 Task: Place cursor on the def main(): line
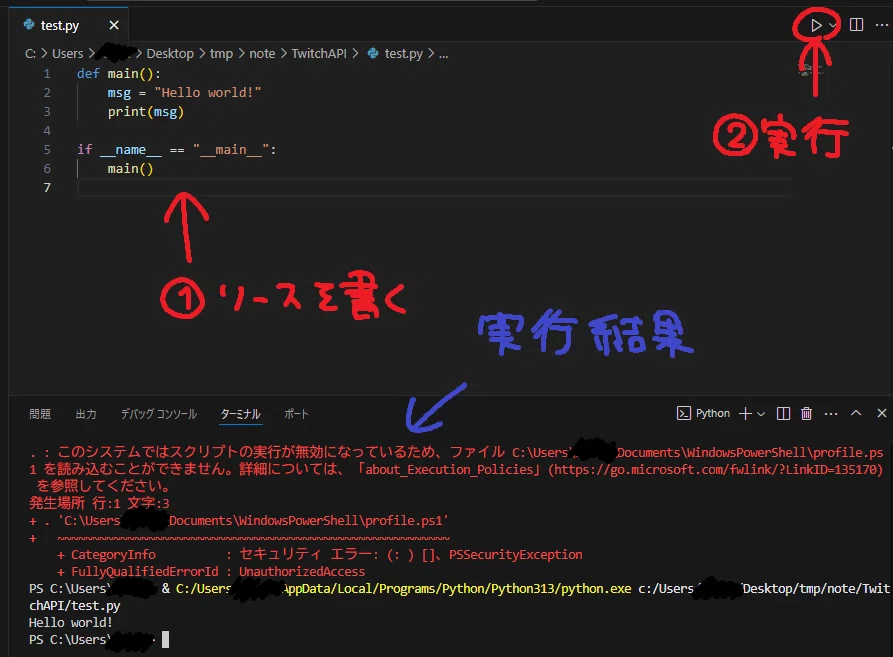(119, 73)
